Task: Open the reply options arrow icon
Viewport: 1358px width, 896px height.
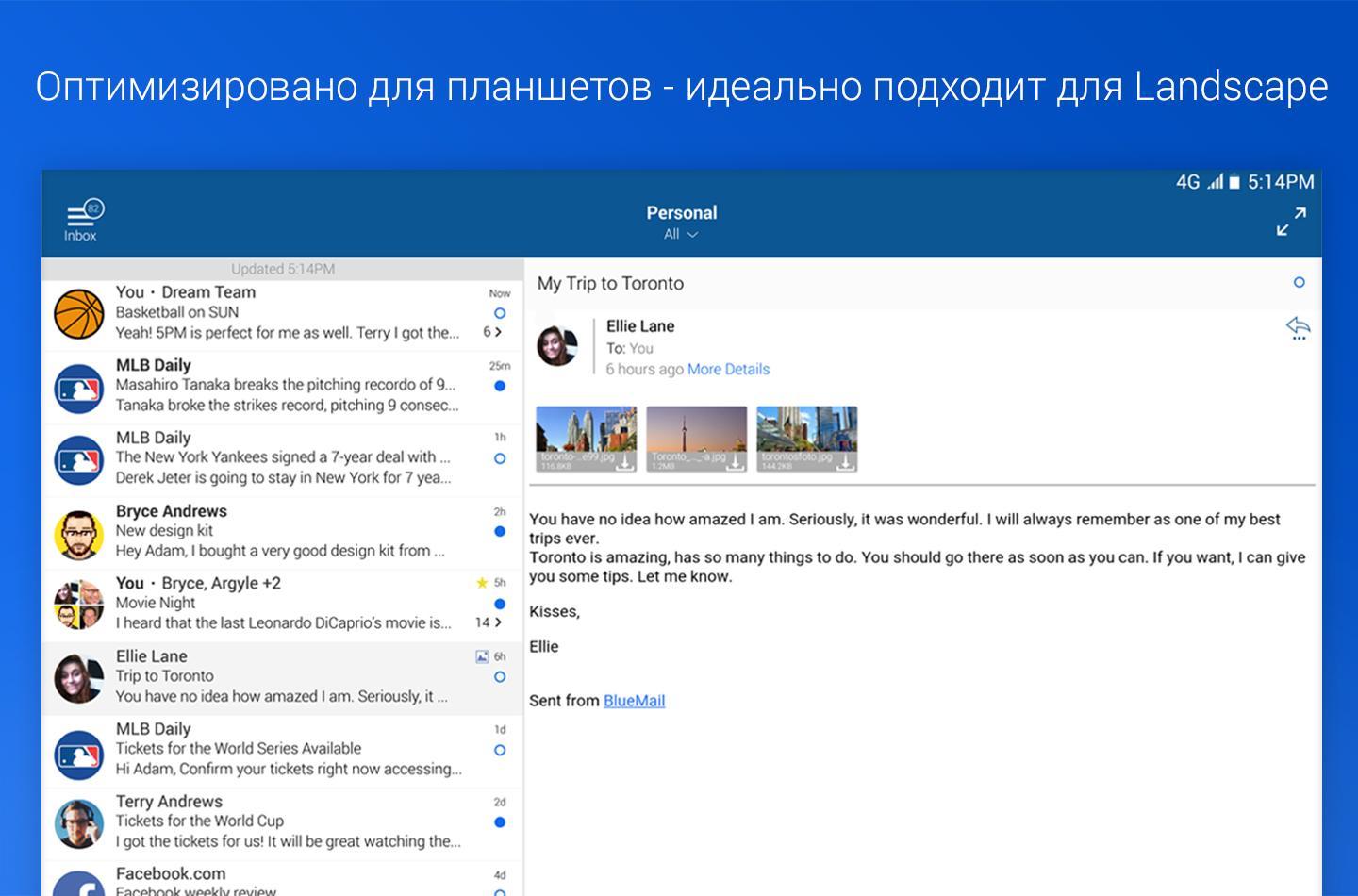Action: click(x=1298, y=327)
